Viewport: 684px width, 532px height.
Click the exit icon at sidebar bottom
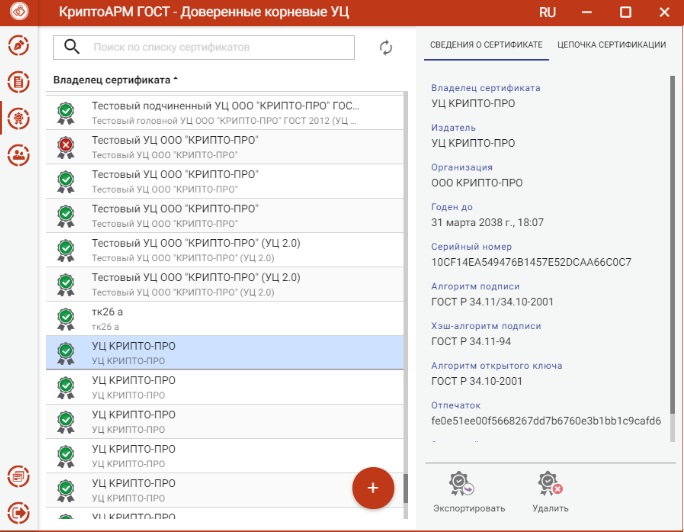(18, 511)
